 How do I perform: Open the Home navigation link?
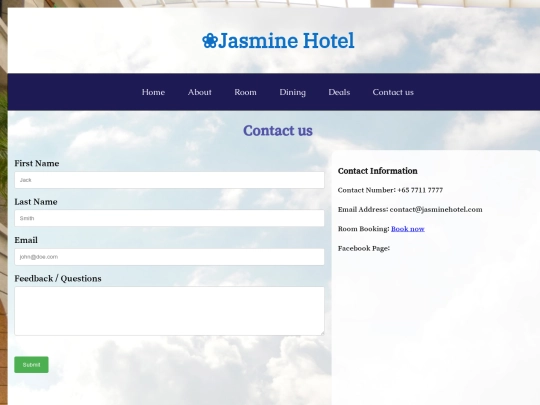[153, 92]
